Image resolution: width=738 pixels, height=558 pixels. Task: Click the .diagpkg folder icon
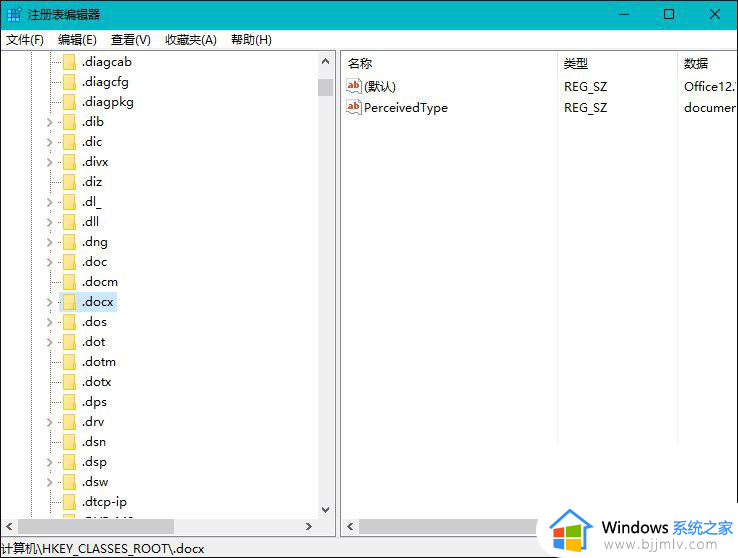[x=69, y=102]
